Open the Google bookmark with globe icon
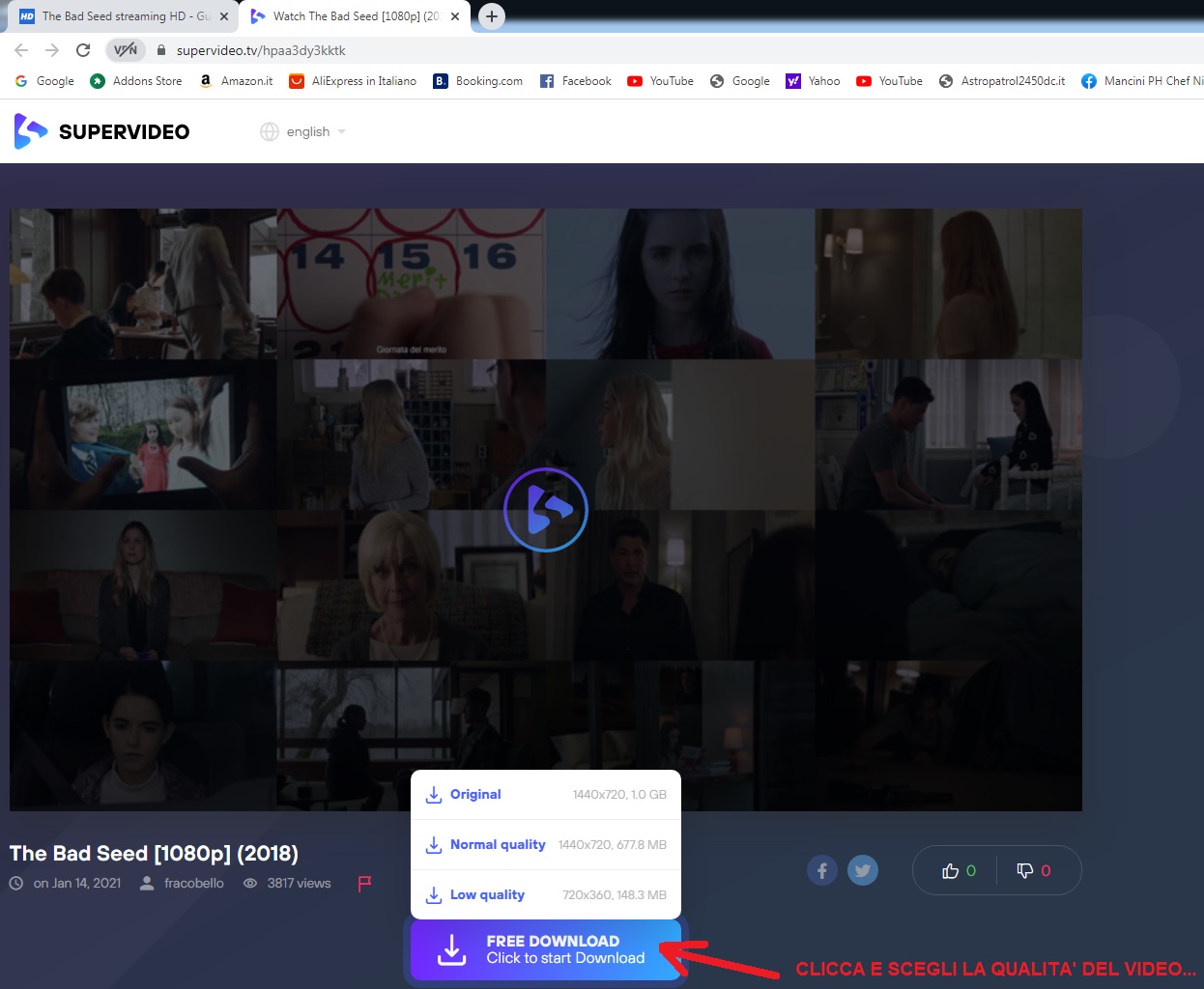The height and width of the screenshot is (989, 1204). (740, 81)
